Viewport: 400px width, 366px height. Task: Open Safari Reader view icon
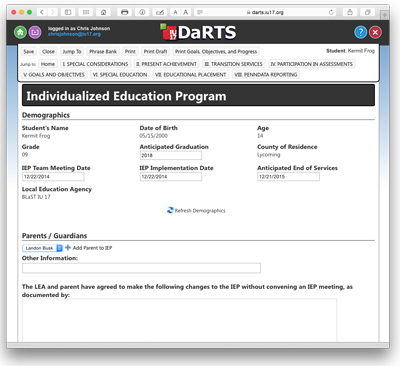click(x=200, y=12)
